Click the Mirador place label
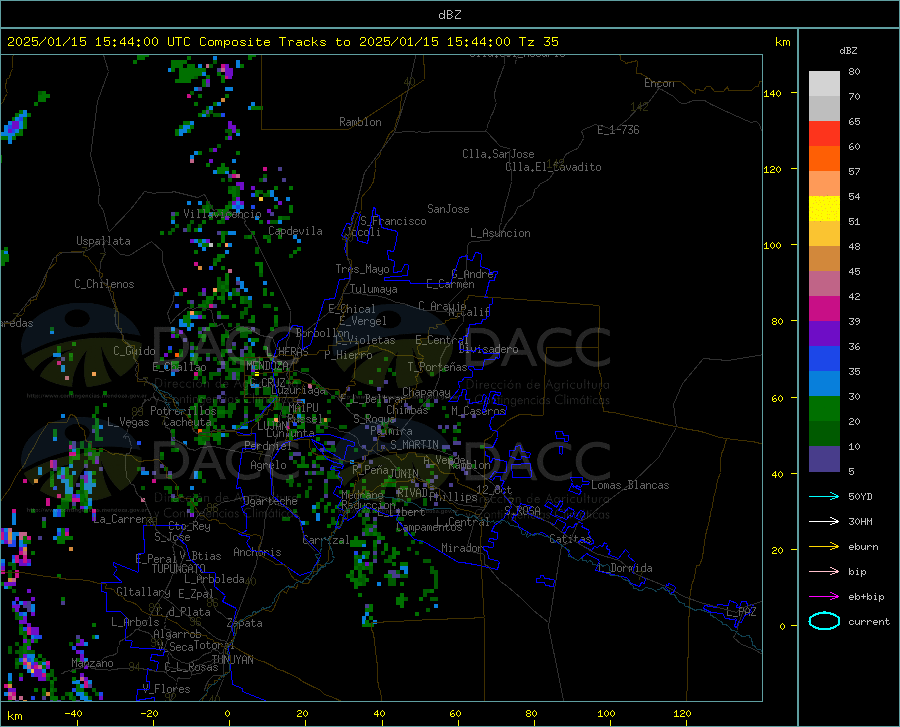 point(461,548)
